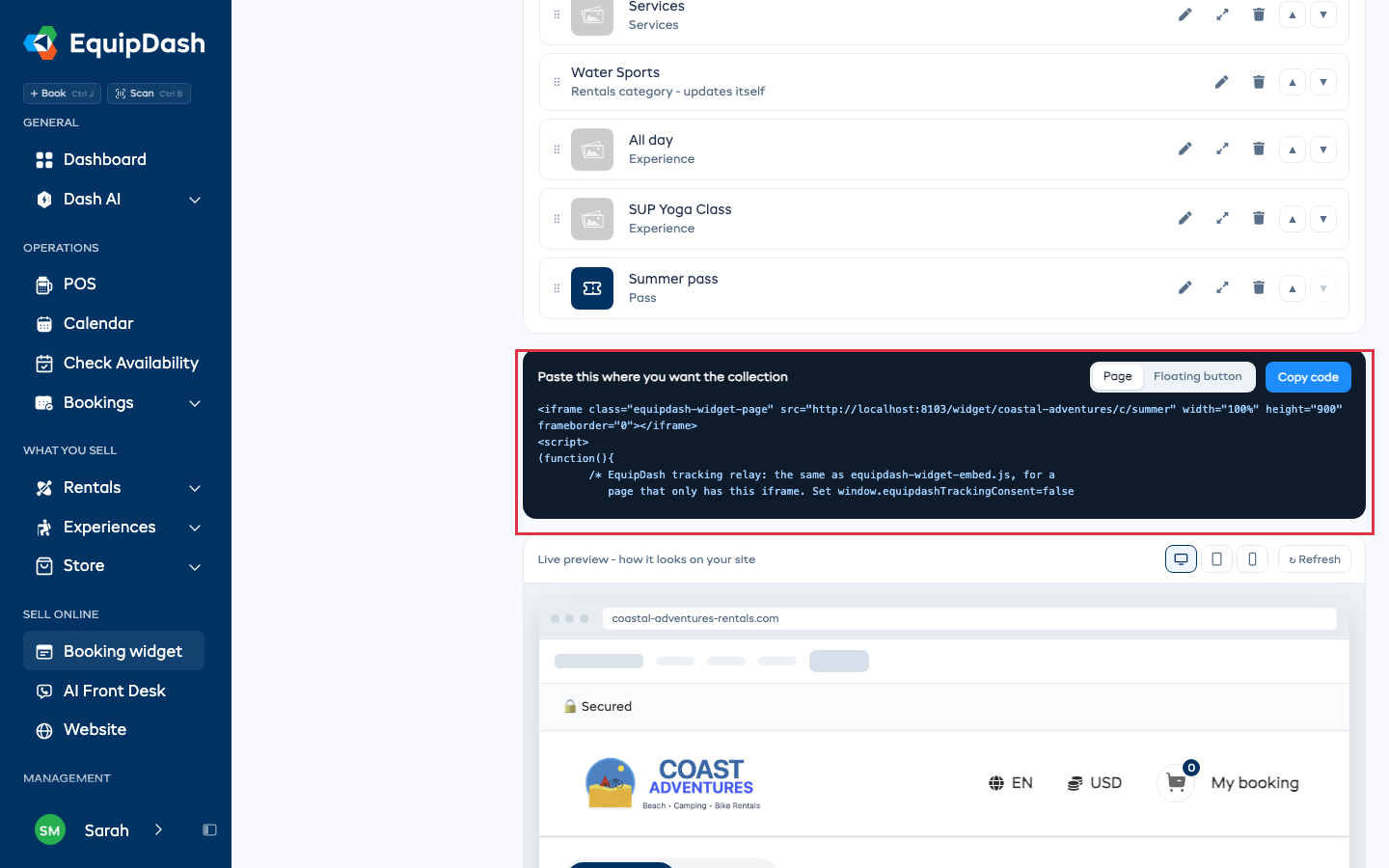
Task: Delete the All day experience
Action: pyautogui.click(x=1259, y=149)
